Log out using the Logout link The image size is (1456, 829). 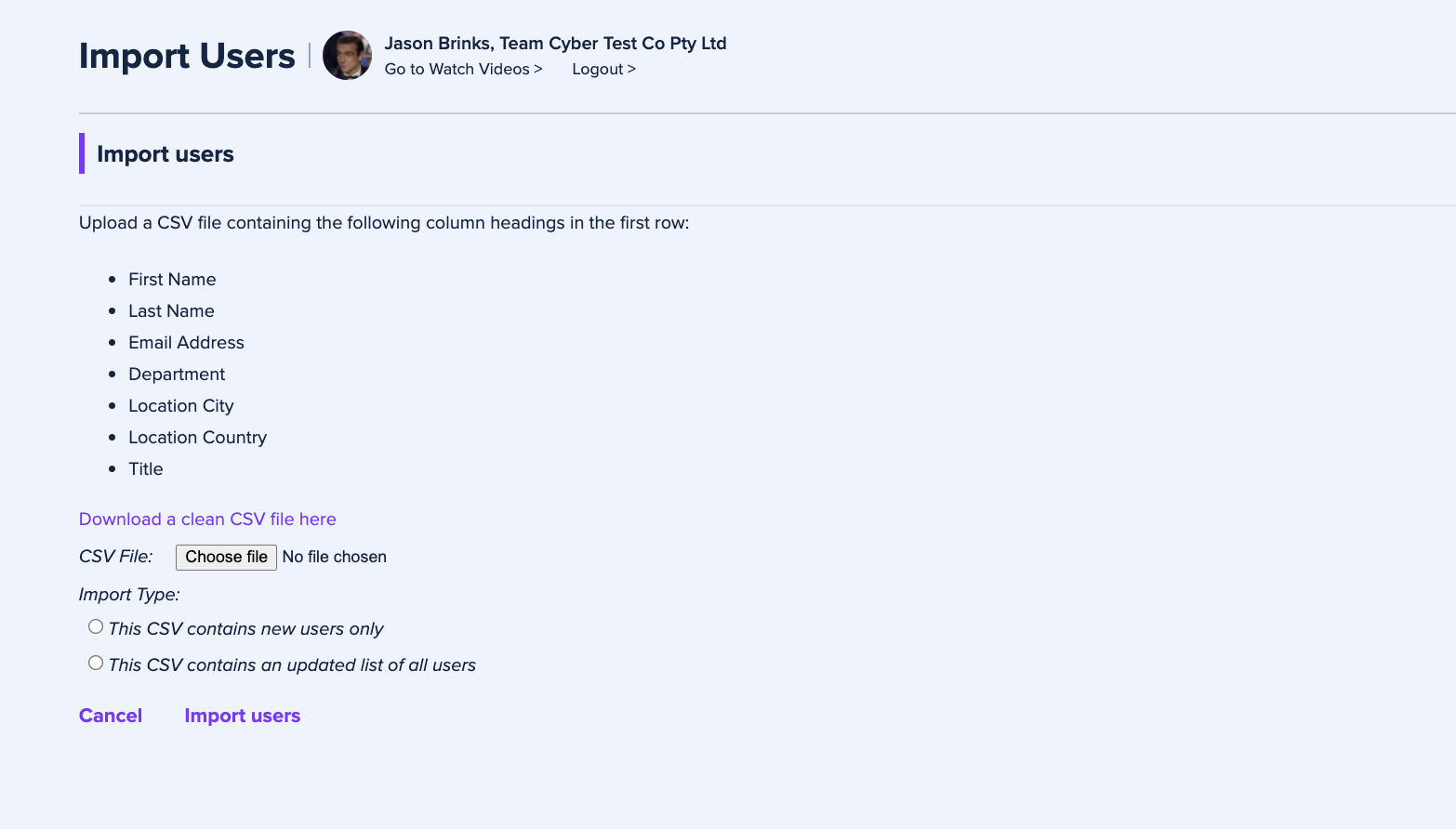click(x=603, y=69)
